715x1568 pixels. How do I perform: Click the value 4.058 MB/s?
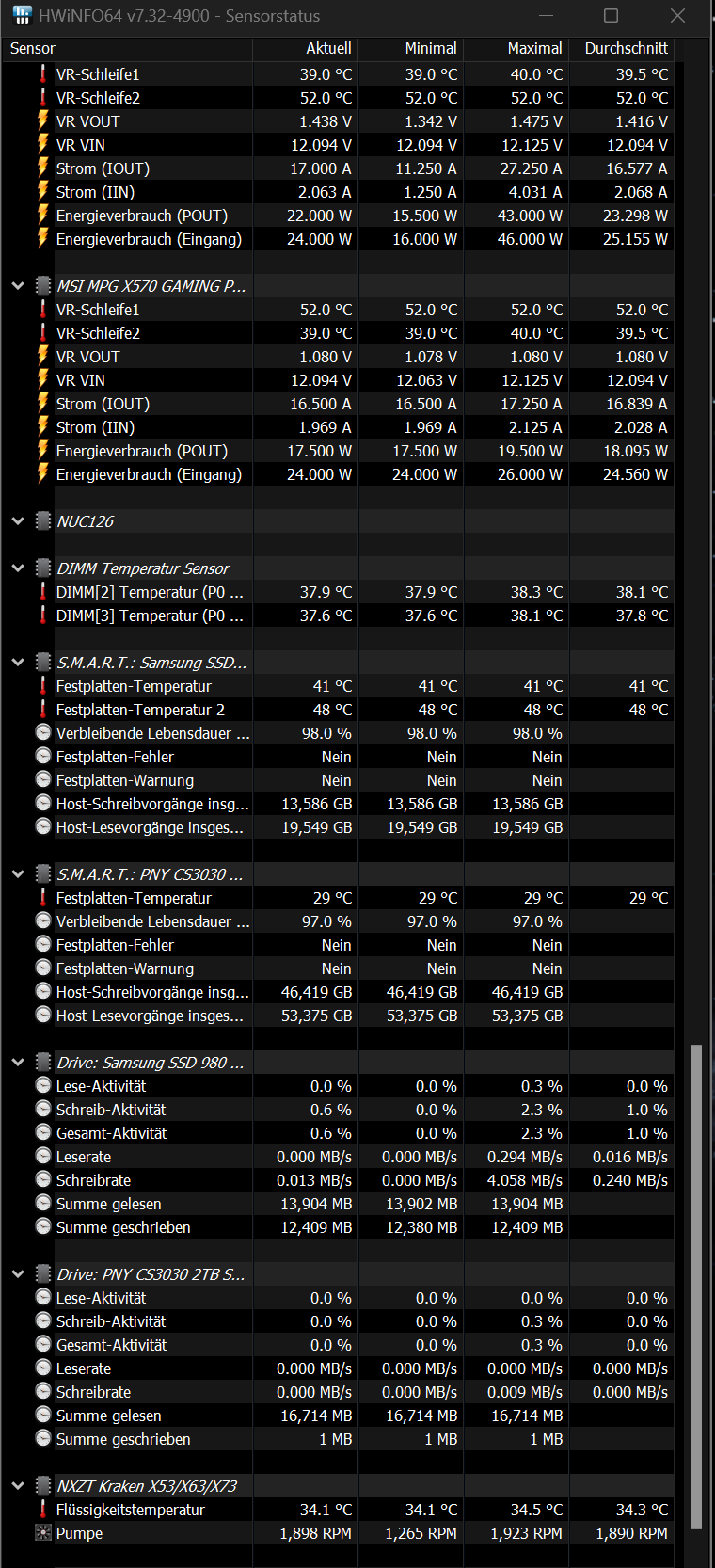point(525,1180)
